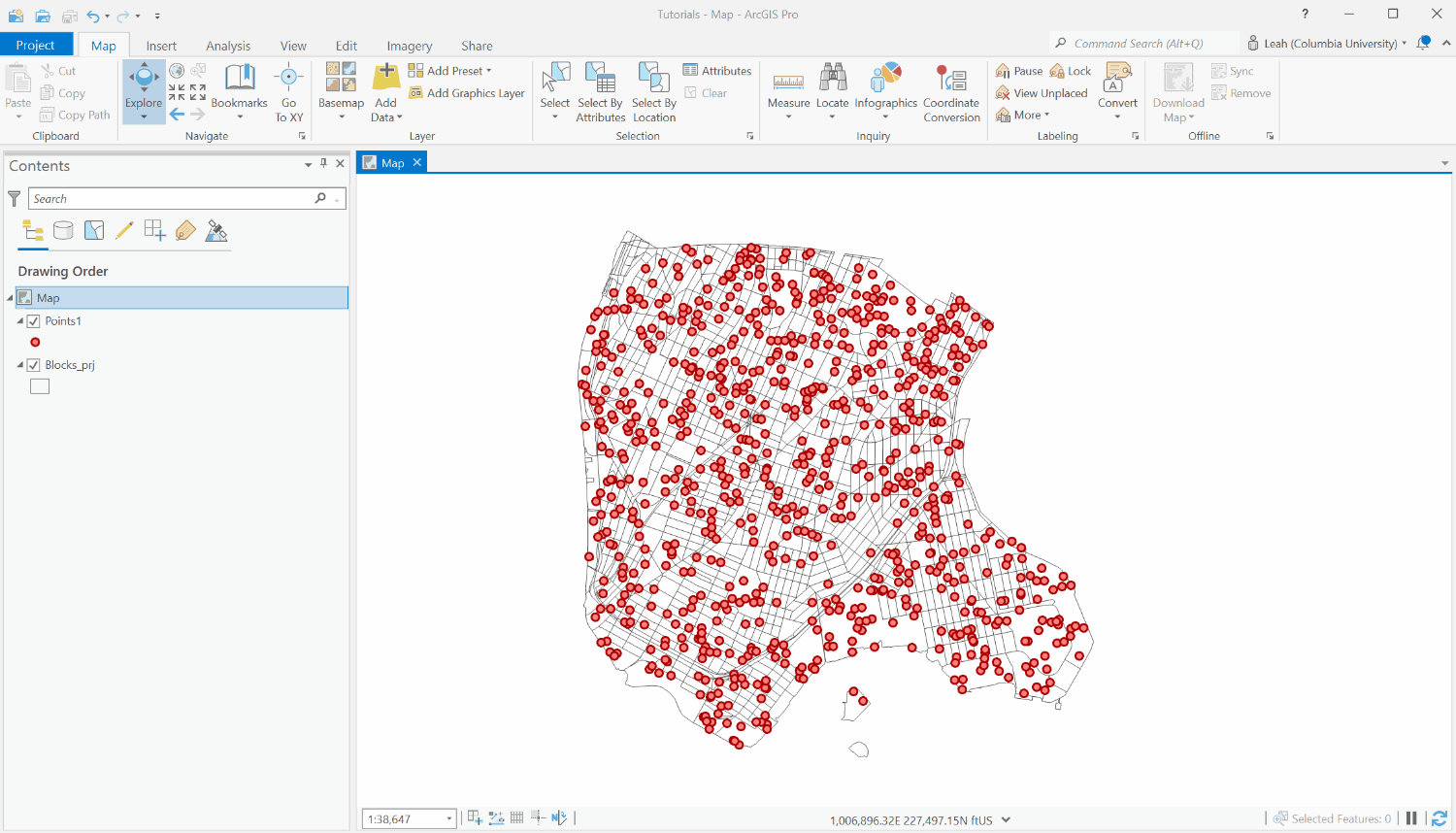Image resolution: width=1456 pixels, height=833 pixels.
Task: Click the Go To XY tool
Action: click(288, 87)
